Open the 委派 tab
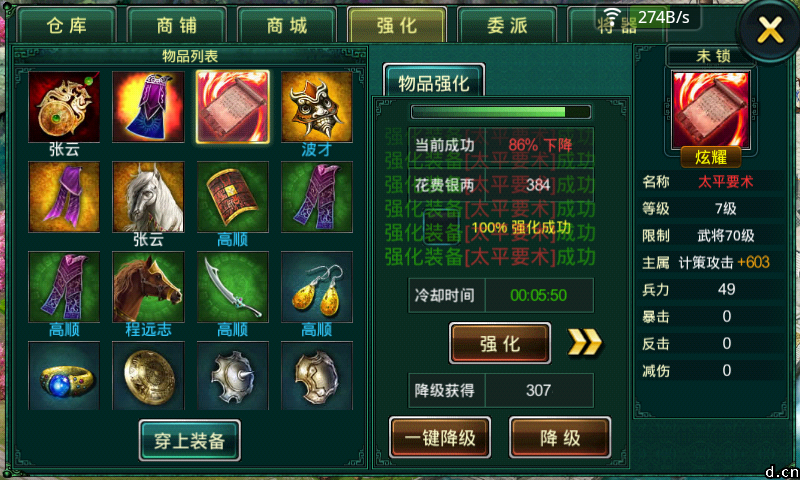 [x=507, y=25]
